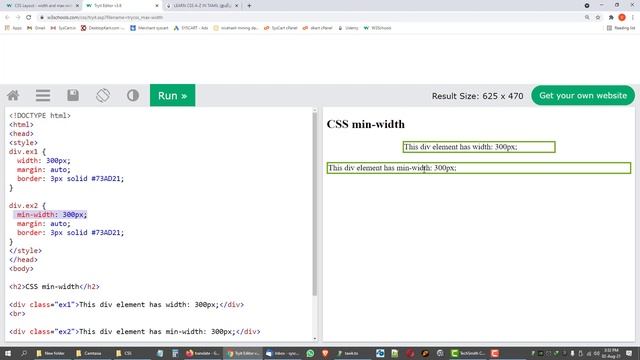Viewport: 640px width, 360px height.
Task: Click the CSS min-width heading in the result
Action: click(366, 124)
